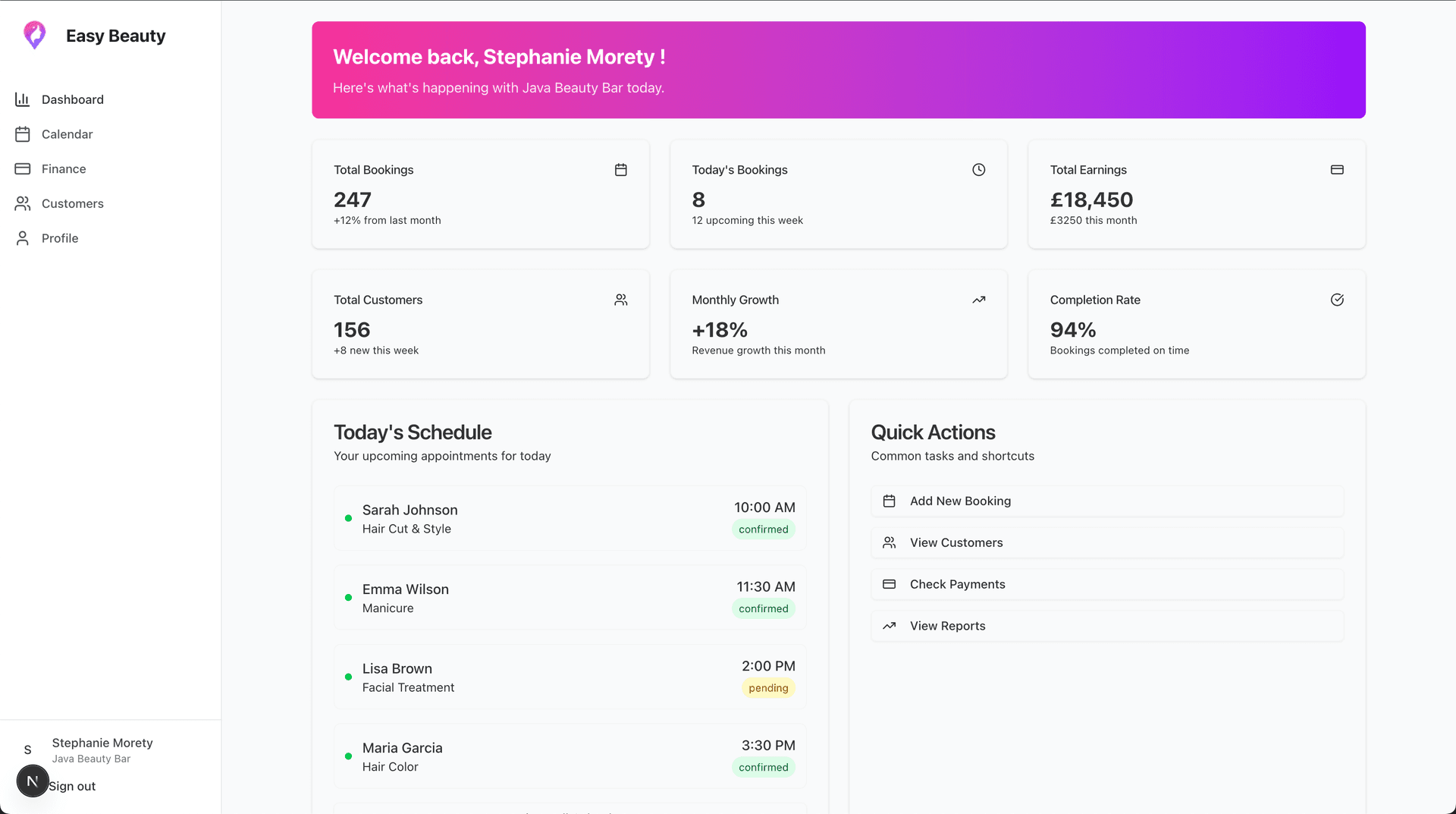The image size is (1456, 814).
Task: Select the Dashboard chart icon in sidebar
Action: (24, 99)
